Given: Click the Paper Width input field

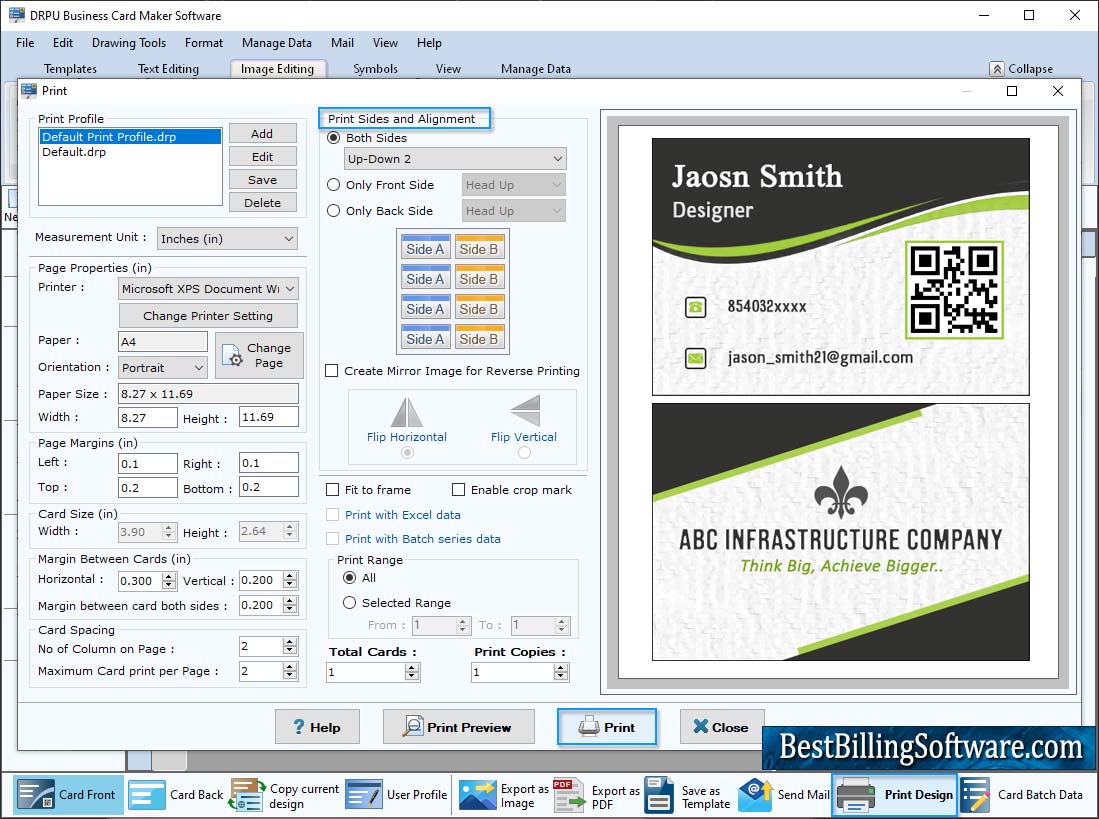Looking at the screenshot, I should pos(148,418).
